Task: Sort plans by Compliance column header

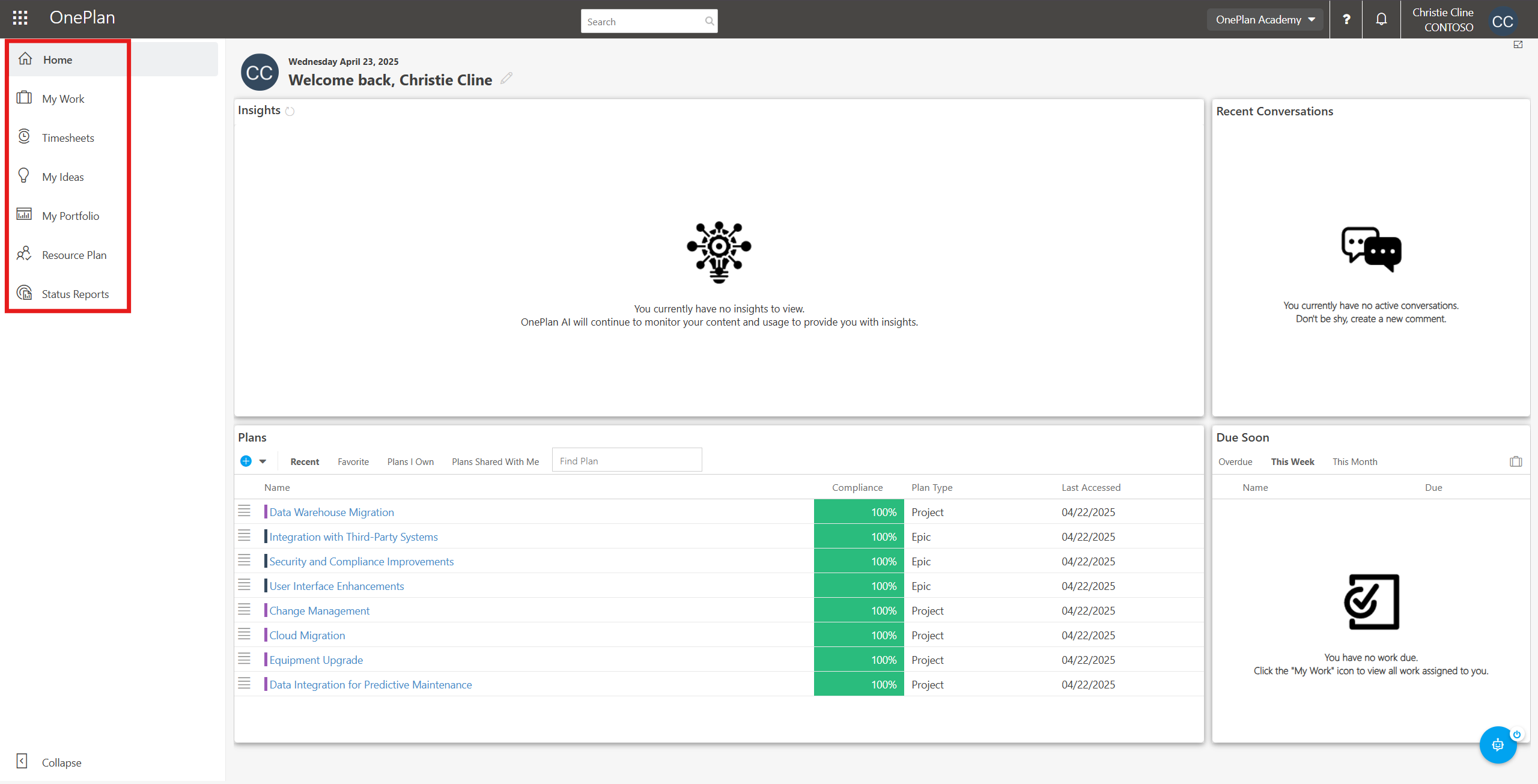Action: pos(857,487)
